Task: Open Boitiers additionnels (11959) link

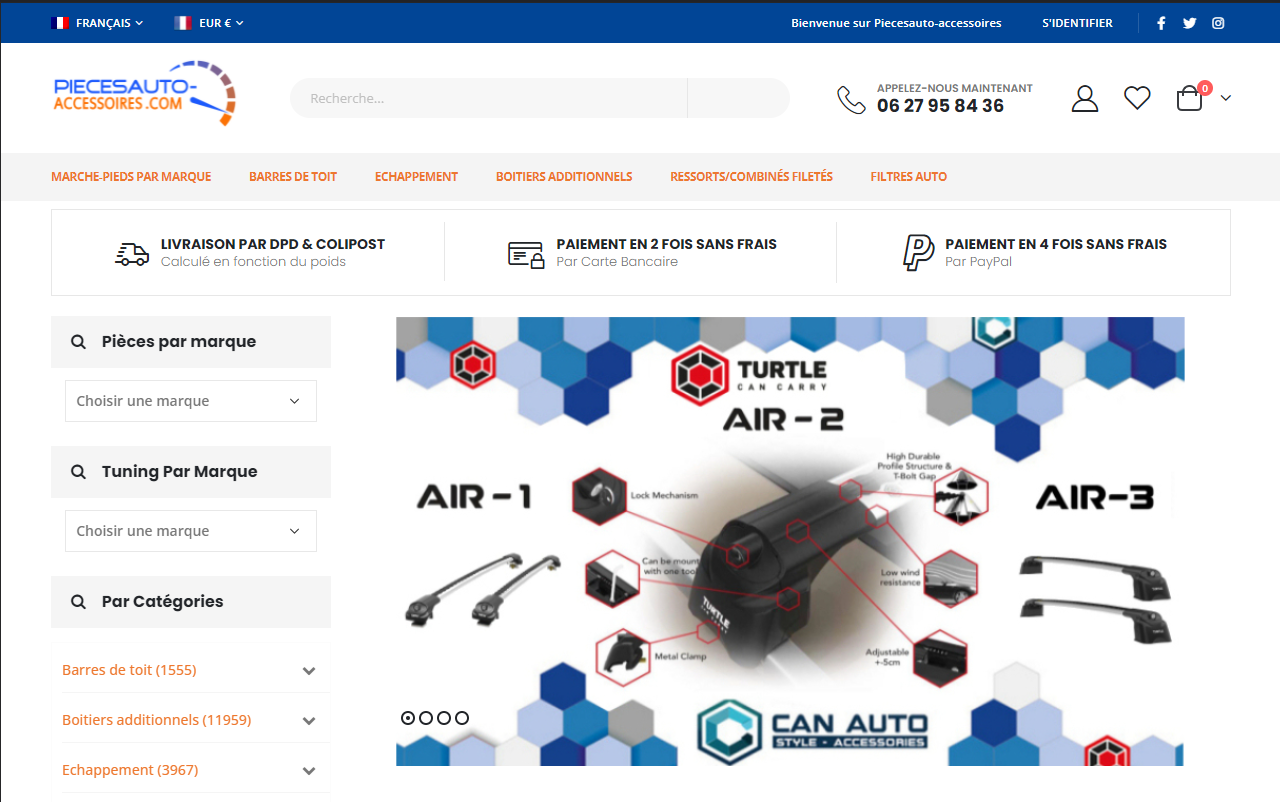Action: pos(156,720)
